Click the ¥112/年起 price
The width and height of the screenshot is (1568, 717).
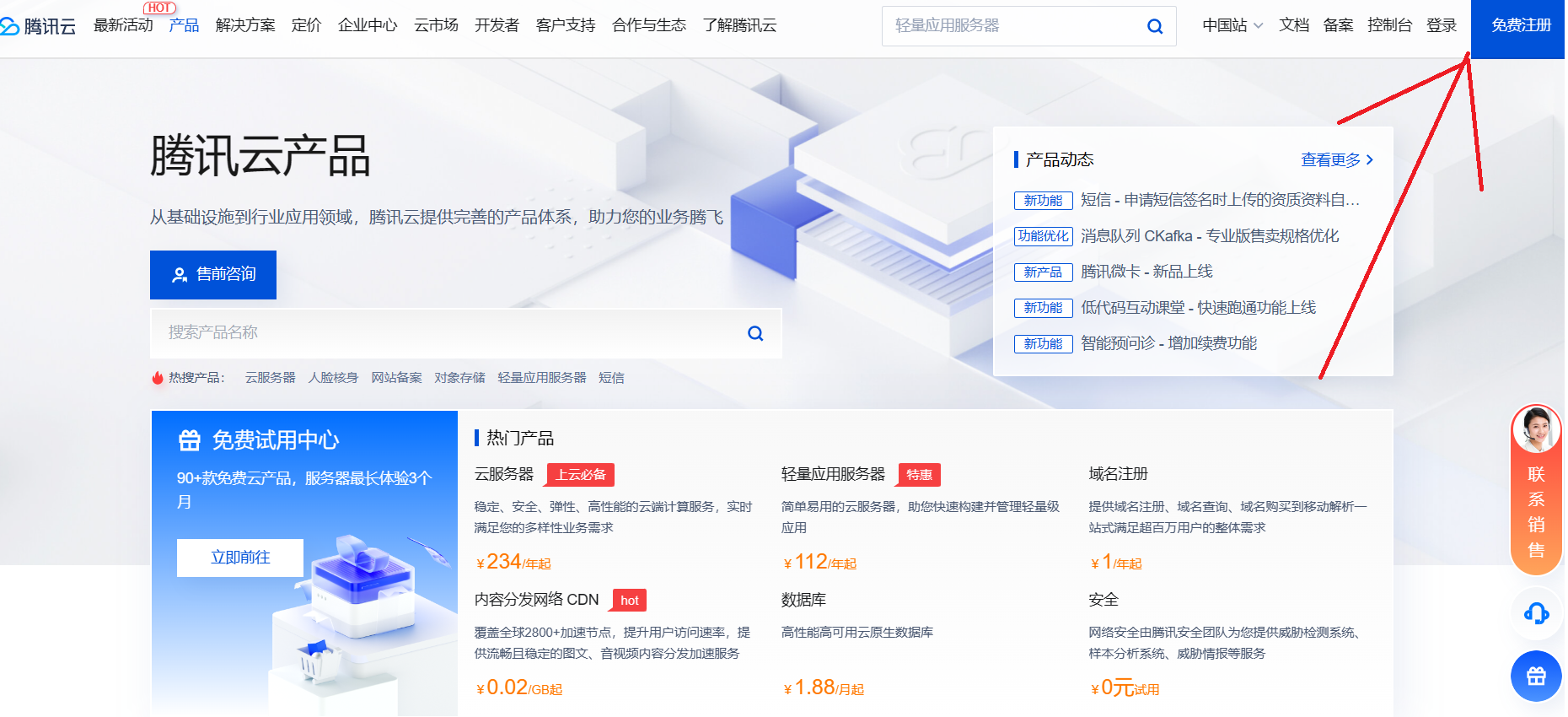pyautogui.click(x=819, y=563)
